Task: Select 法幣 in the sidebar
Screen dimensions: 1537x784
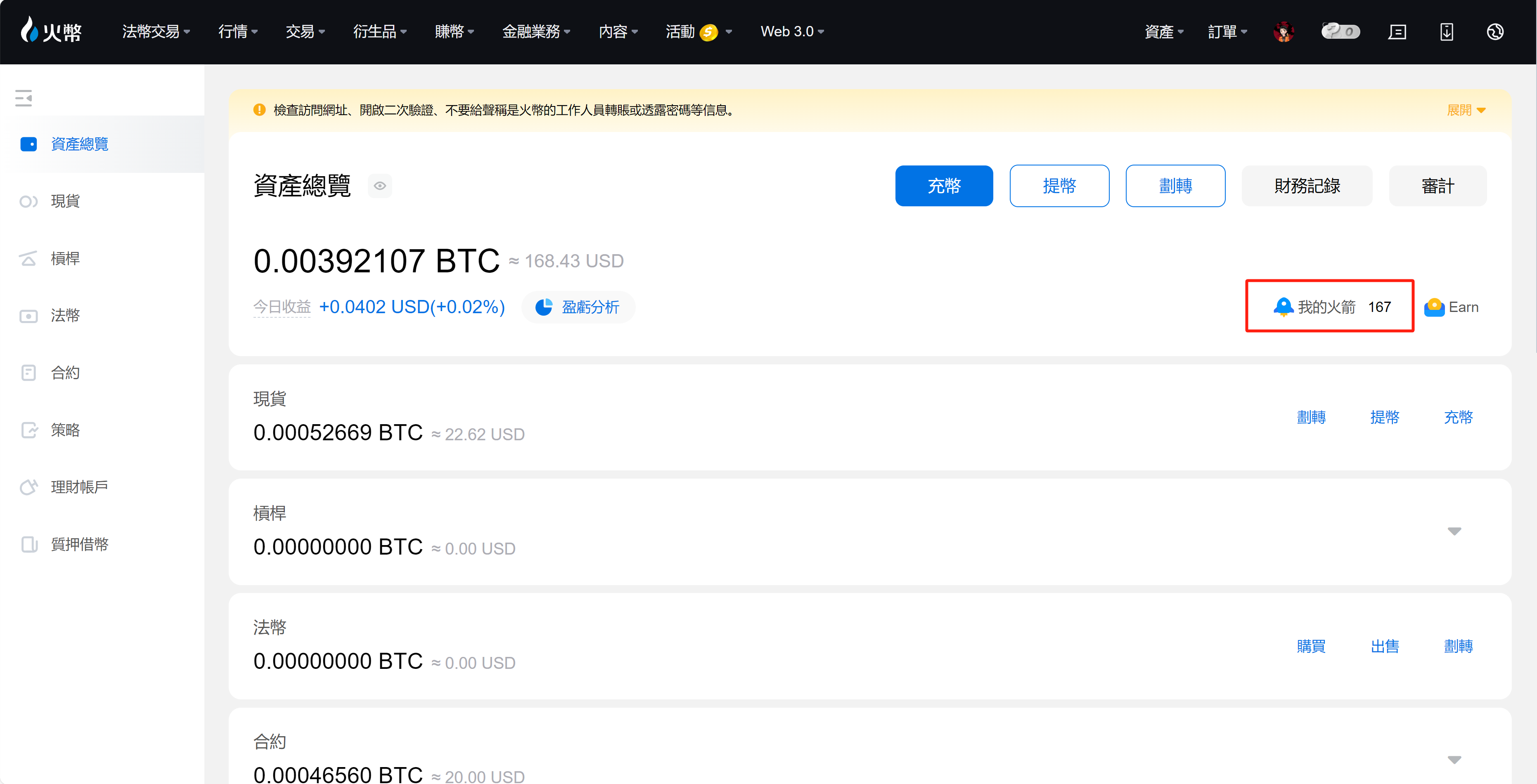Action: pos(66,315)
